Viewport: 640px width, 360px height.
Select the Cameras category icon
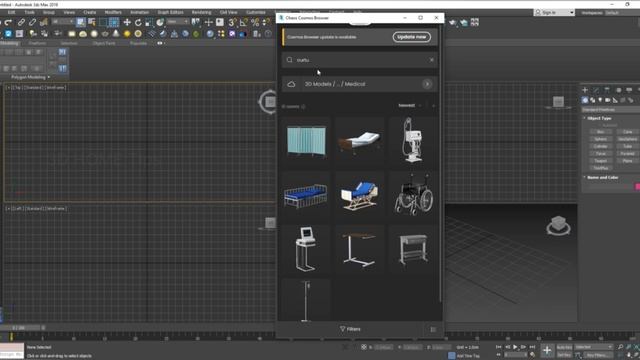(608, 100)
